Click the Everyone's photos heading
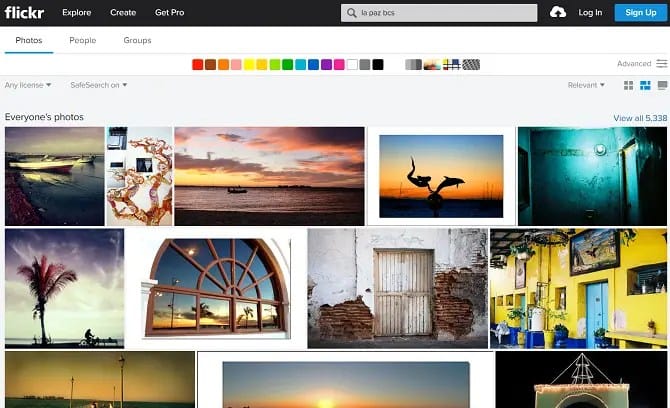Image resolution: width=670 pixels, height=408 pixels. (44, 117)
